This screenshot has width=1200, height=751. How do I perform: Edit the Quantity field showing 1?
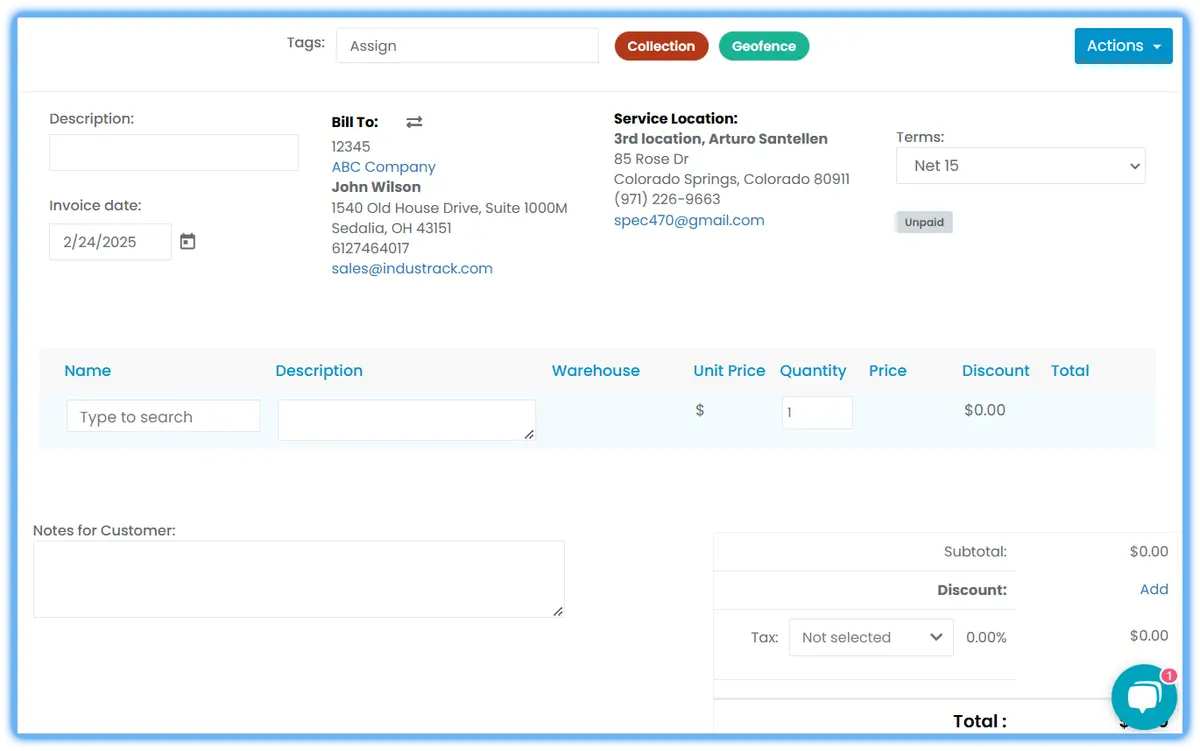[817, 413]
